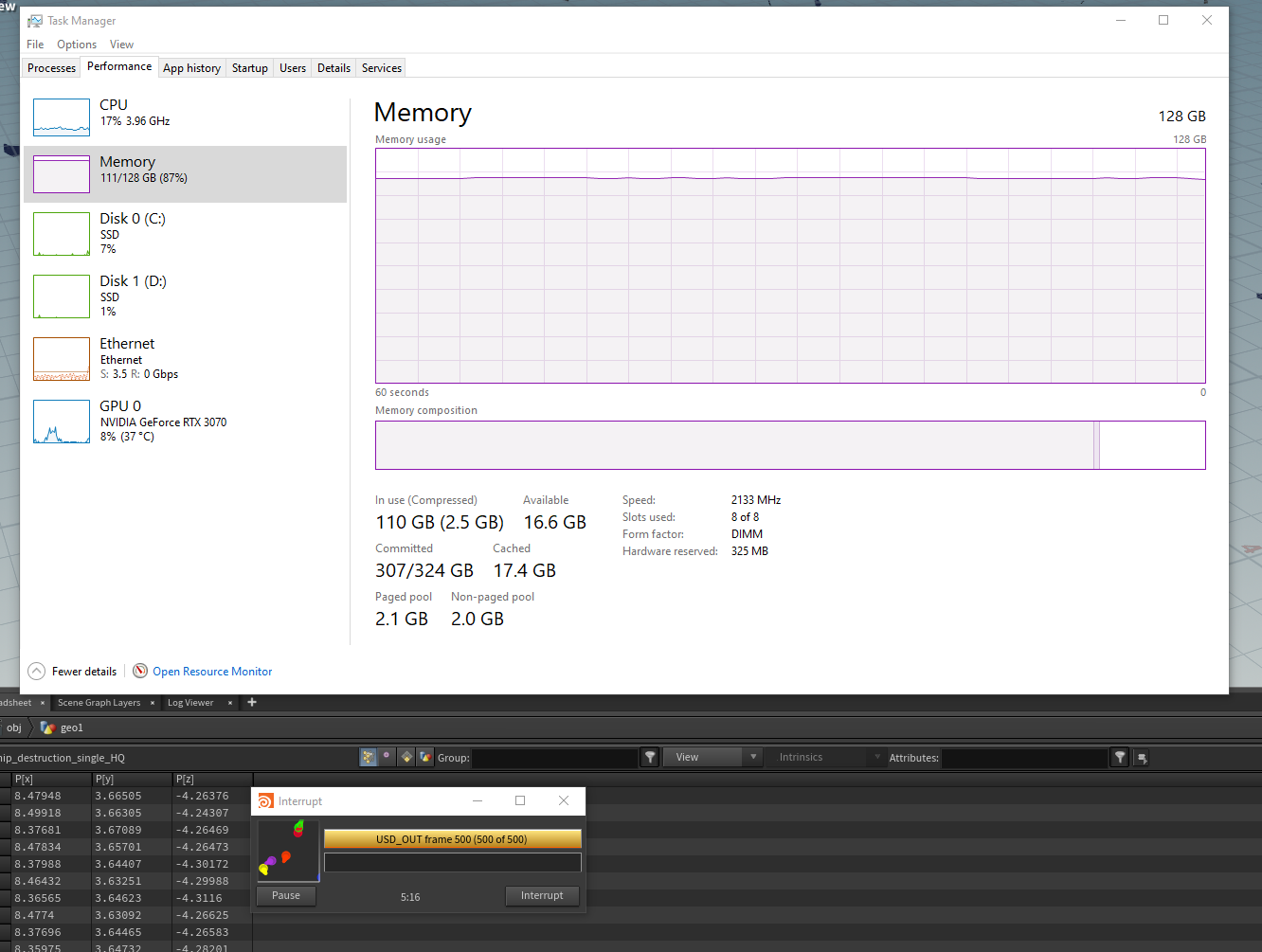This screenshot has width=1262, height=952.
Task: Switch to the App history tab
Action: pyautogui.click(x=191, y=68)
